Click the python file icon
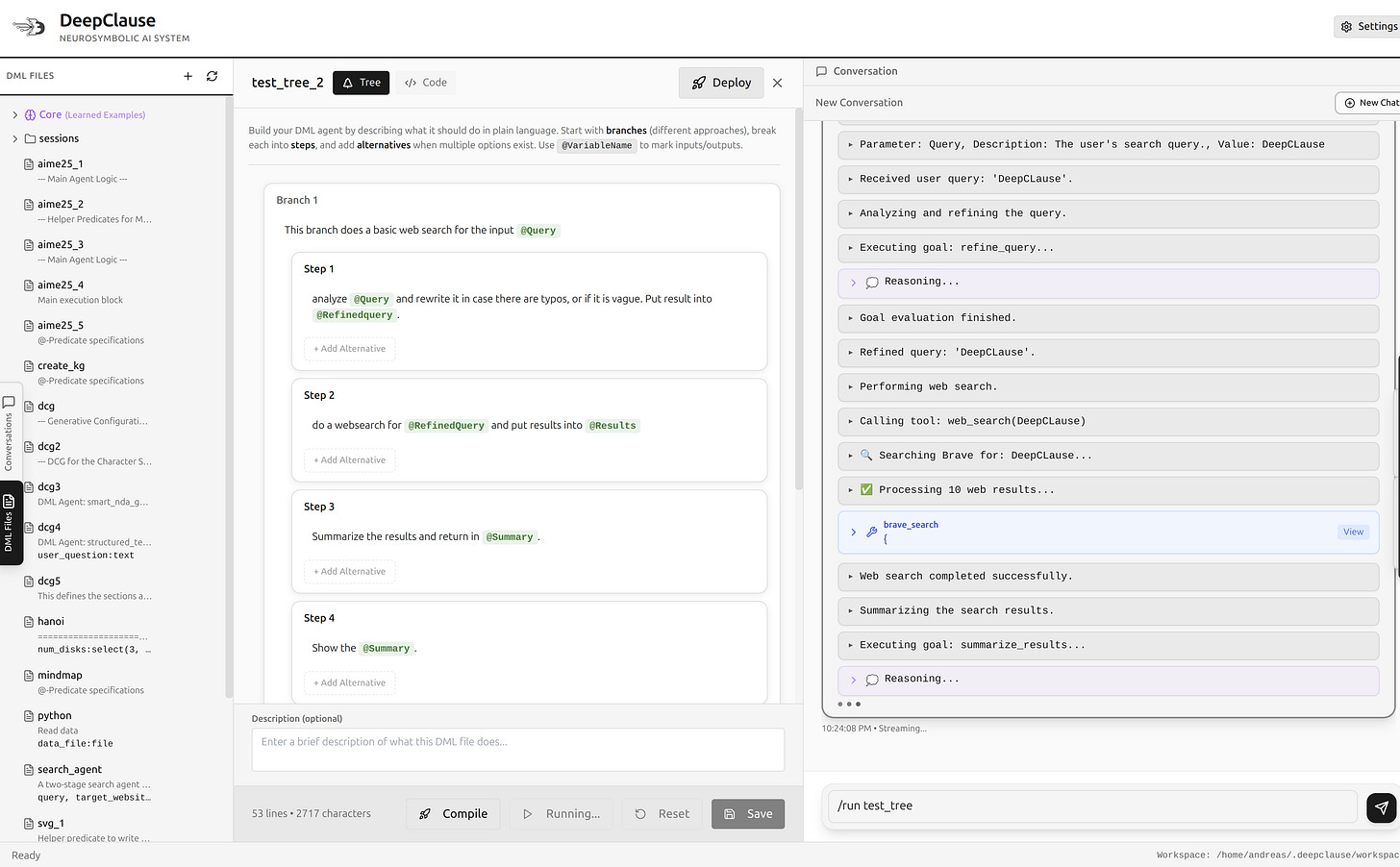The height and width of the screenshot is (867, 1400). click(x=29, y=716)
